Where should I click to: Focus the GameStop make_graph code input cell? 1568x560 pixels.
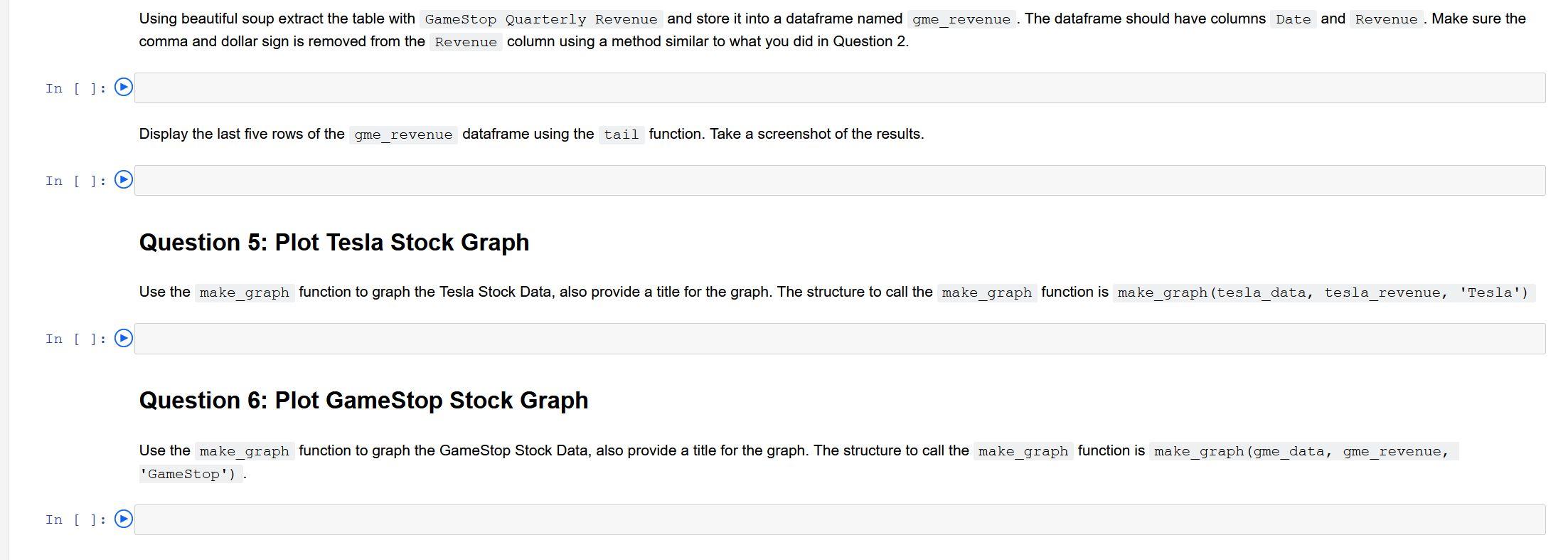click(x=840, y=519)
